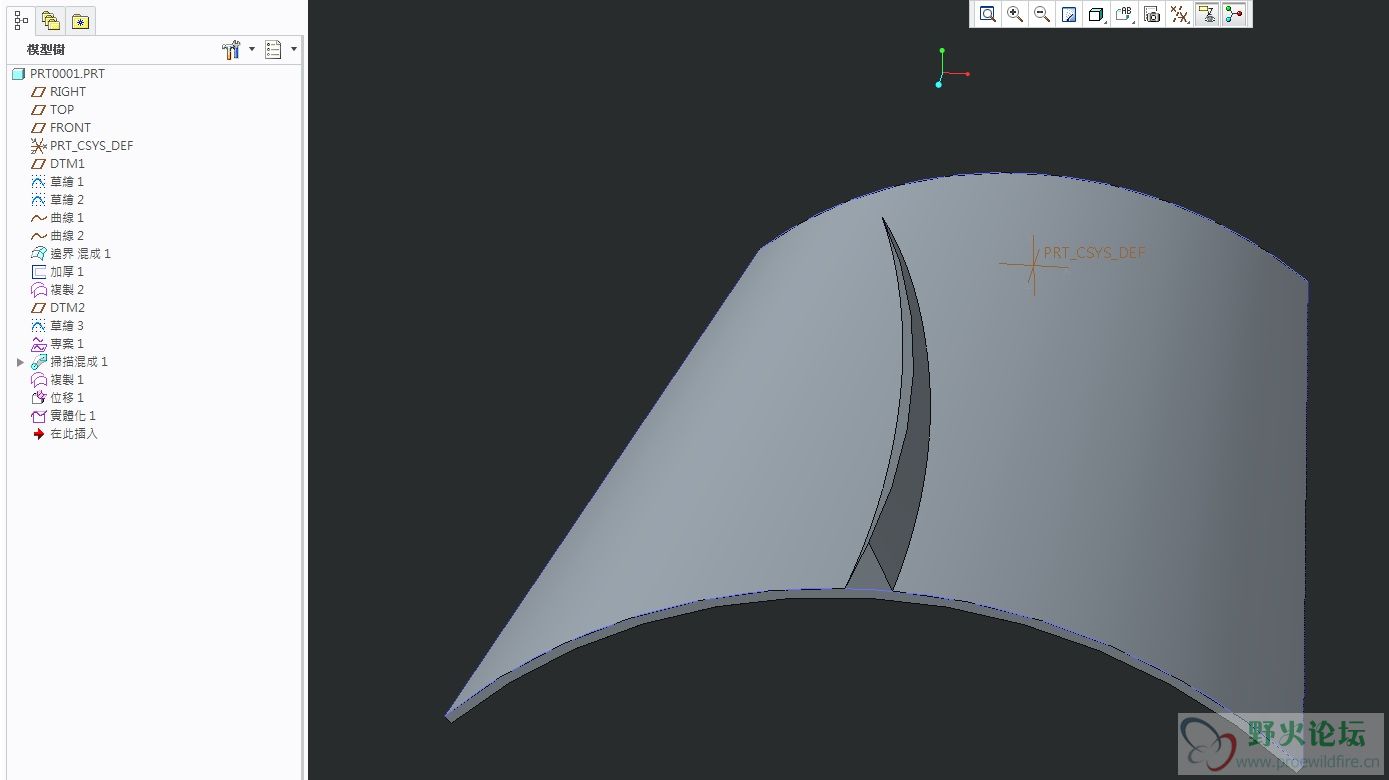Toggle Annotation Display in graphics toolbar
Viewport: 1389px width, 780px height.
coord(1207,14)
